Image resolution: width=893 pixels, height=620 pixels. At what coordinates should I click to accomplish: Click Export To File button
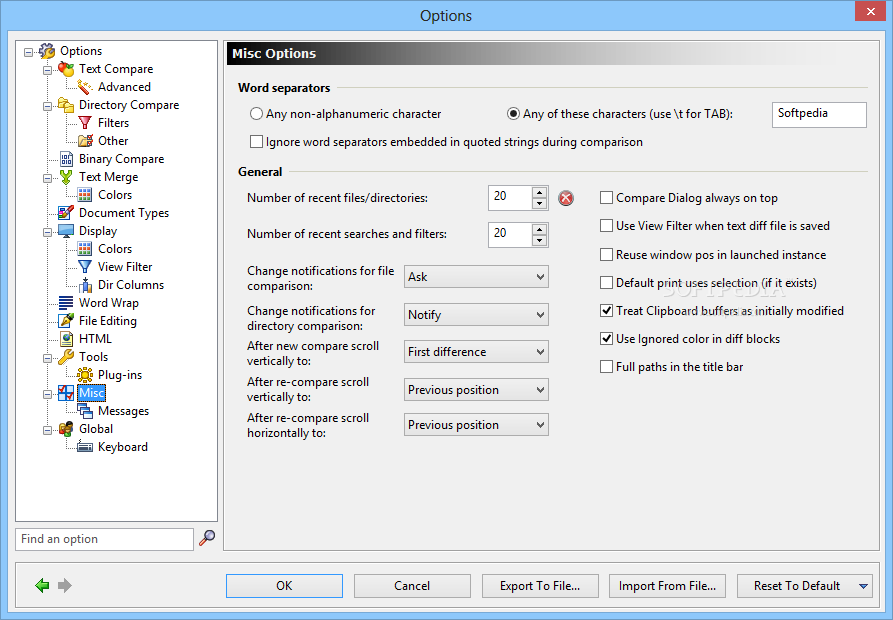click(x=540, y=586)
